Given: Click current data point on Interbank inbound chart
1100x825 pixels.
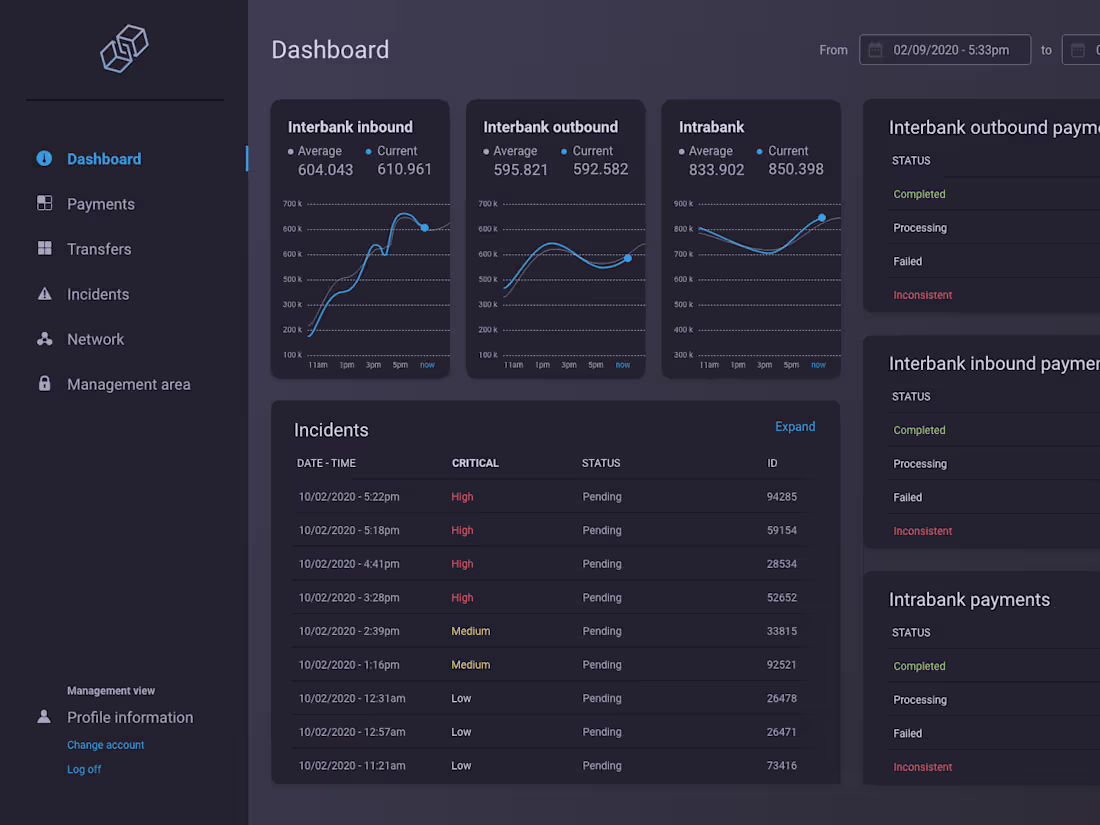Looking at the screenshot, I should tap(424, 227).
